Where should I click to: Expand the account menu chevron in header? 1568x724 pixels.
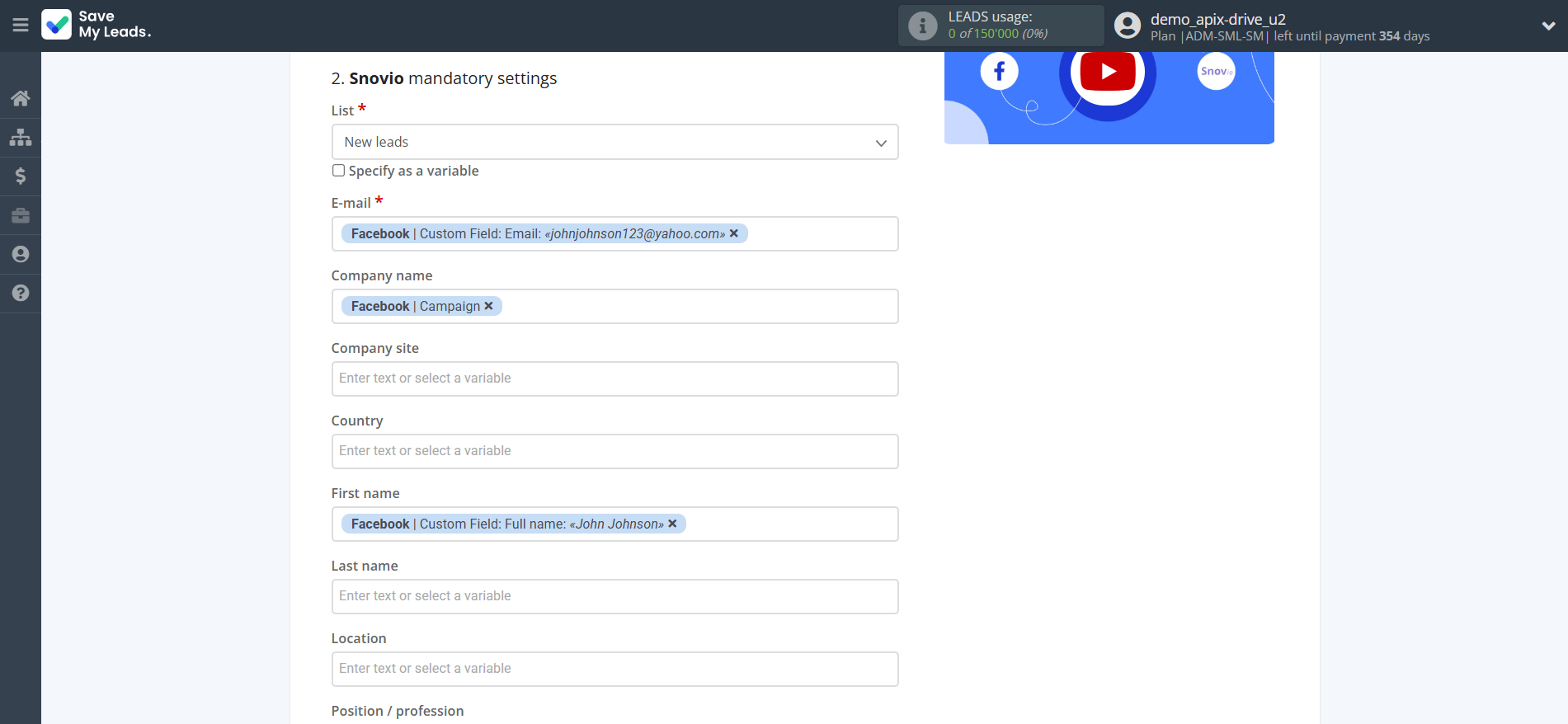1548,26
